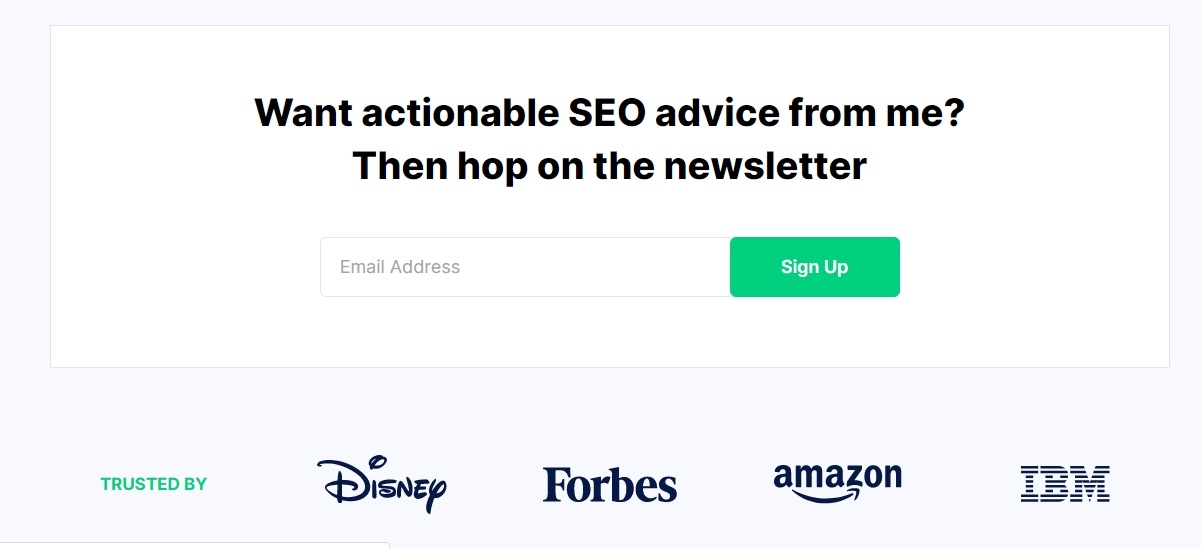Click the word newsletter in the heading
The width and height of the screenshot is (1201, 549).
765,166
